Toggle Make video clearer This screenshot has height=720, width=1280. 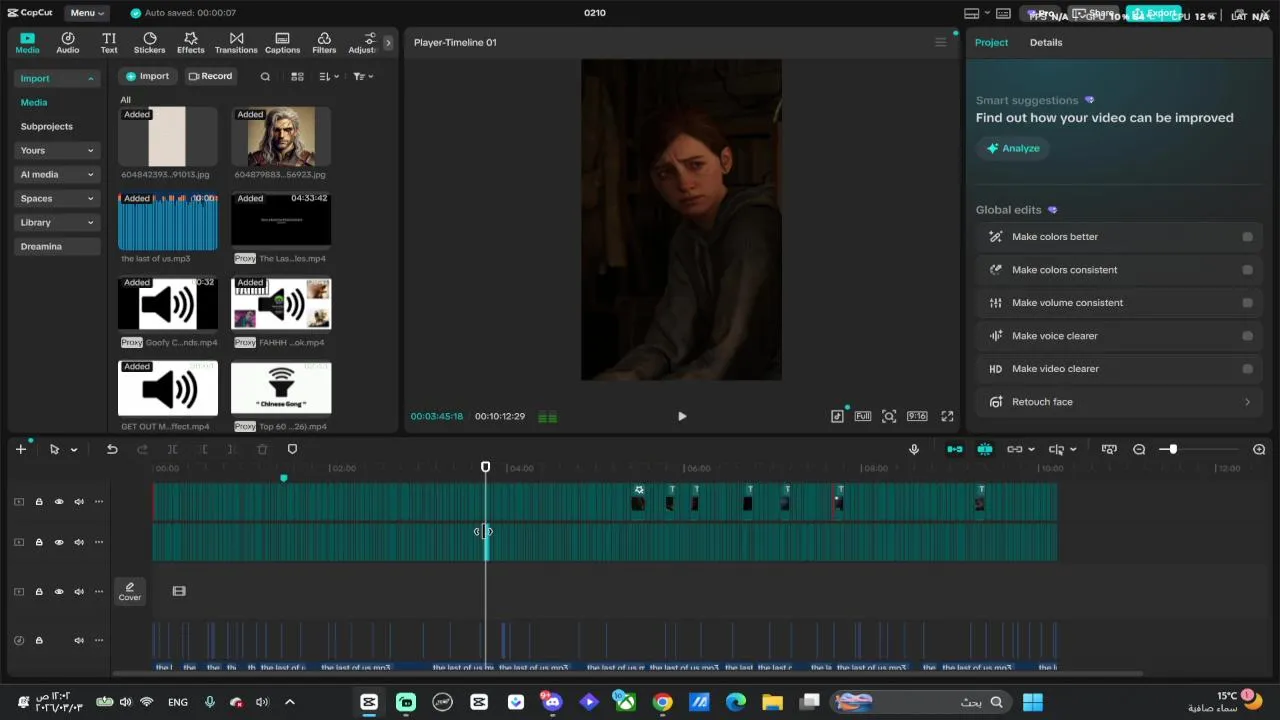point(1247,369)
